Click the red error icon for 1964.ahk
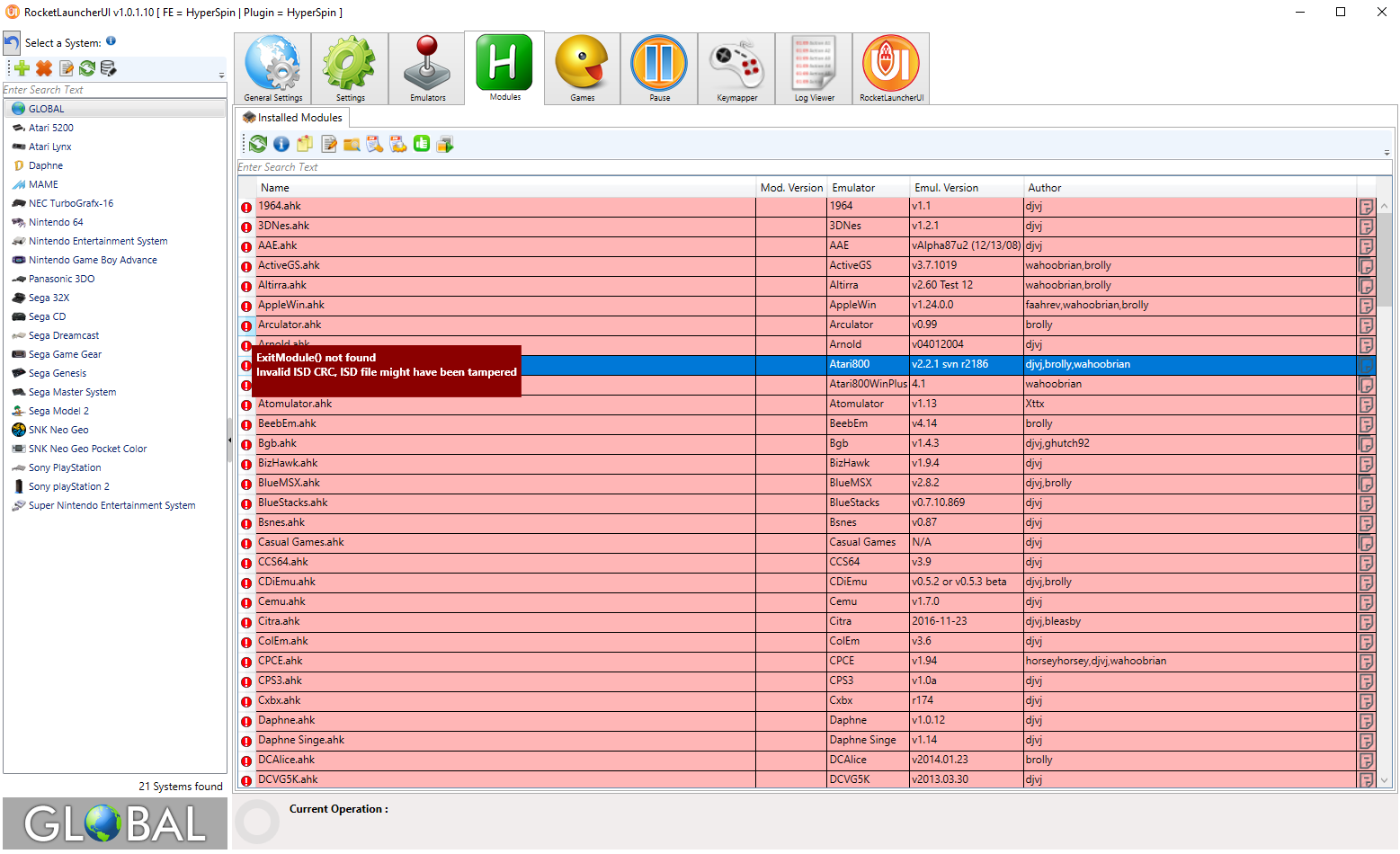 click(246, 207)
